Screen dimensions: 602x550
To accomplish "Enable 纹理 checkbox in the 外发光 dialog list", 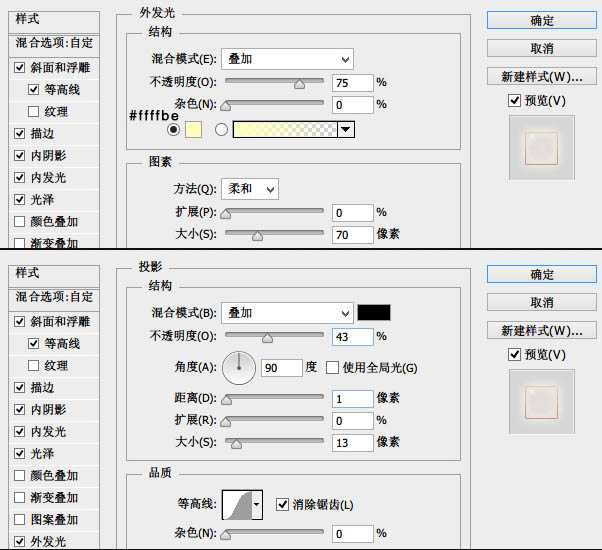I will click(x=33, y=112).
